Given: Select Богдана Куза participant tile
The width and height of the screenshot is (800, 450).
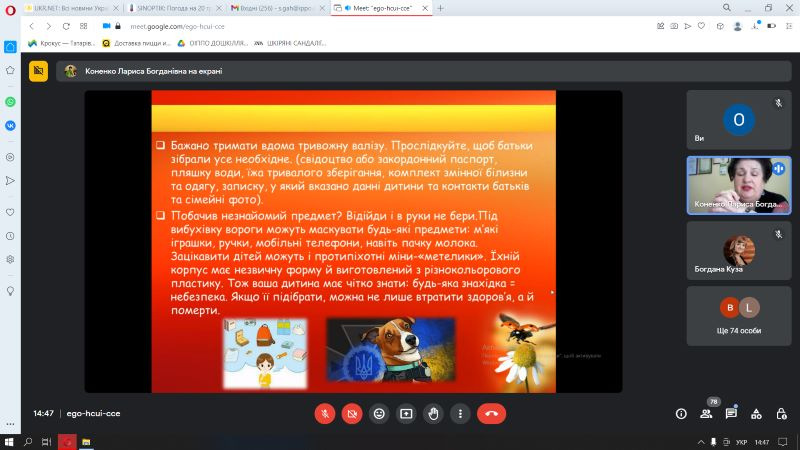Looking at the screenshot, I should (739, 251).
